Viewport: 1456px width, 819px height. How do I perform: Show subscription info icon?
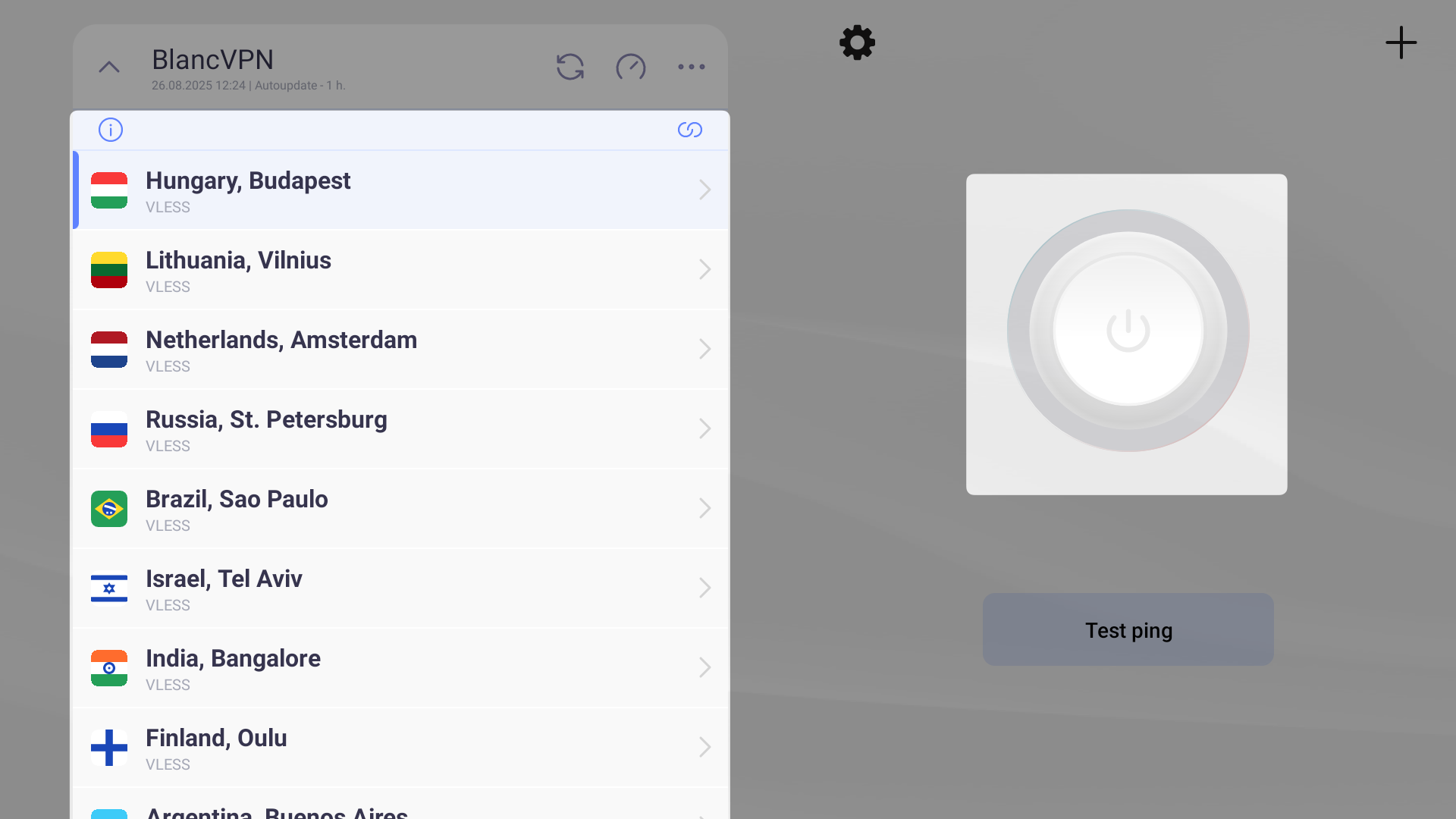[111, 130]
